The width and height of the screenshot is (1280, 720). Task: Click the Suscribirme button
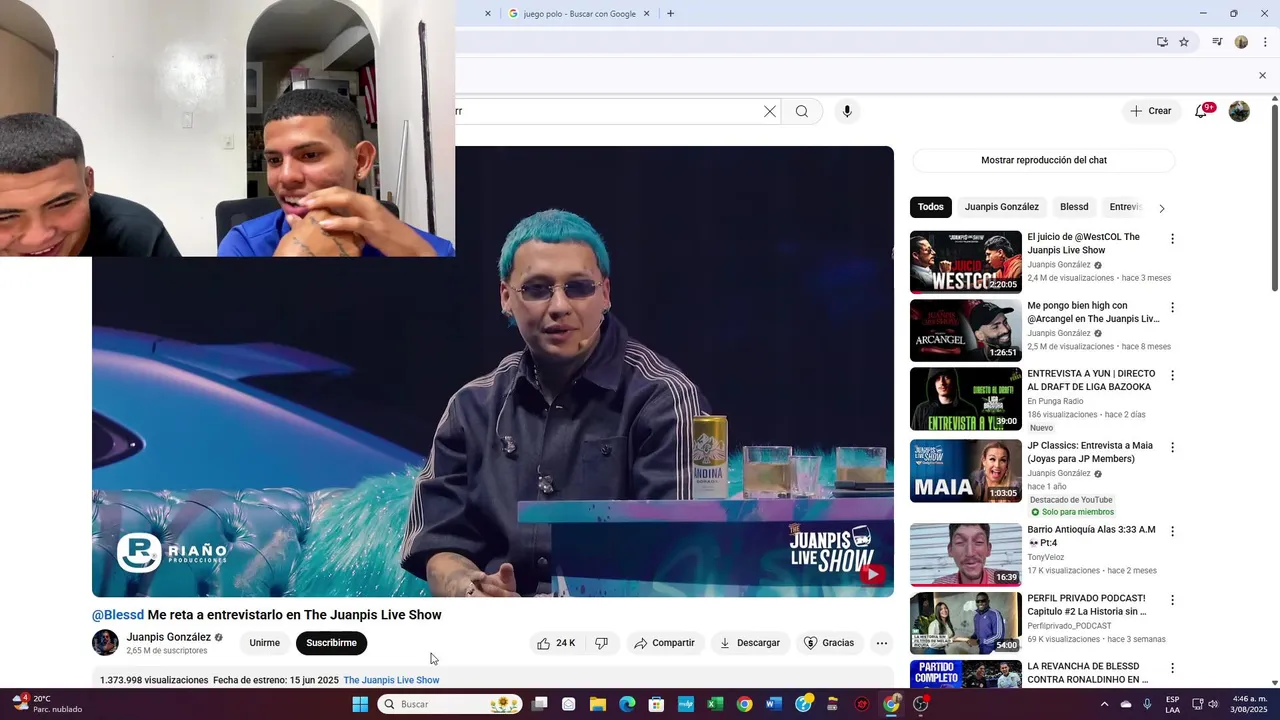pyautogui.click(x=331, y=643)
